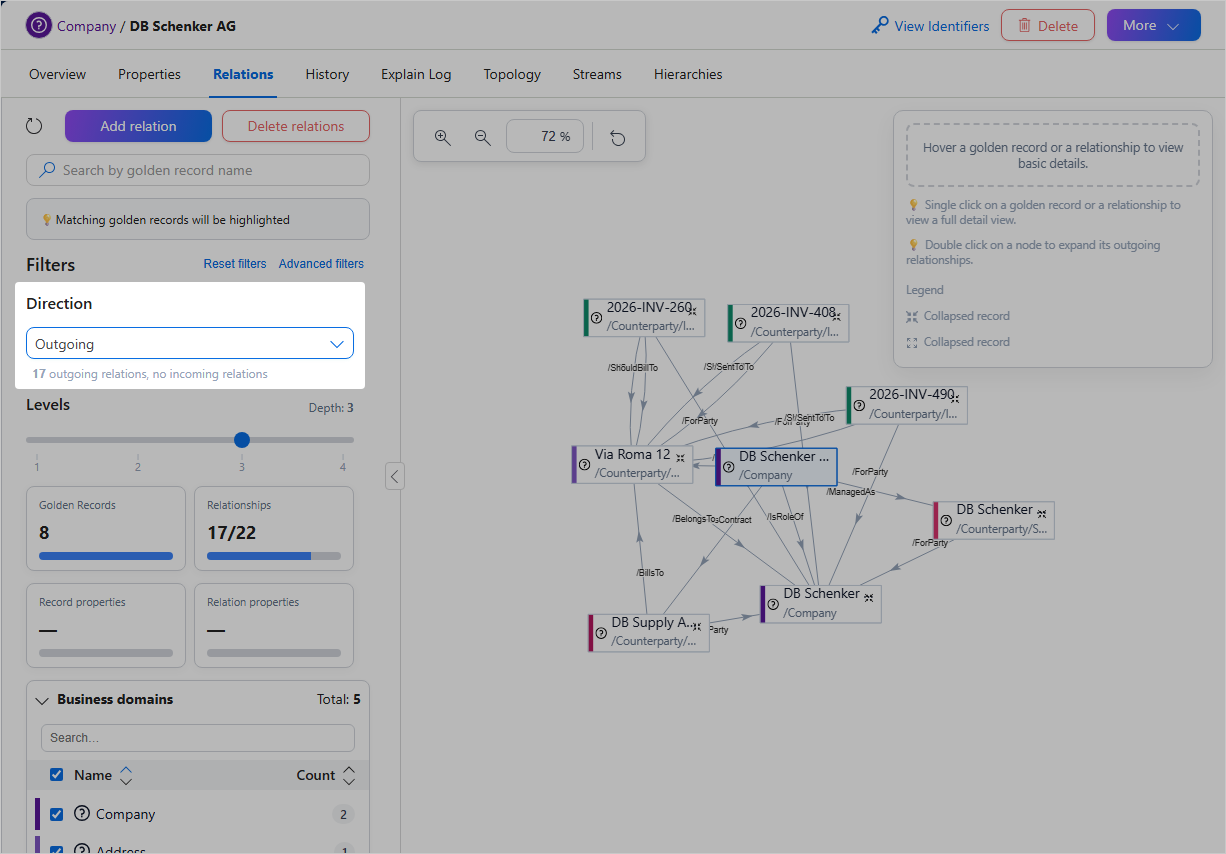Screen dimensions: 1226x854
Task: Go to the History tab
Action: [327, 74]
